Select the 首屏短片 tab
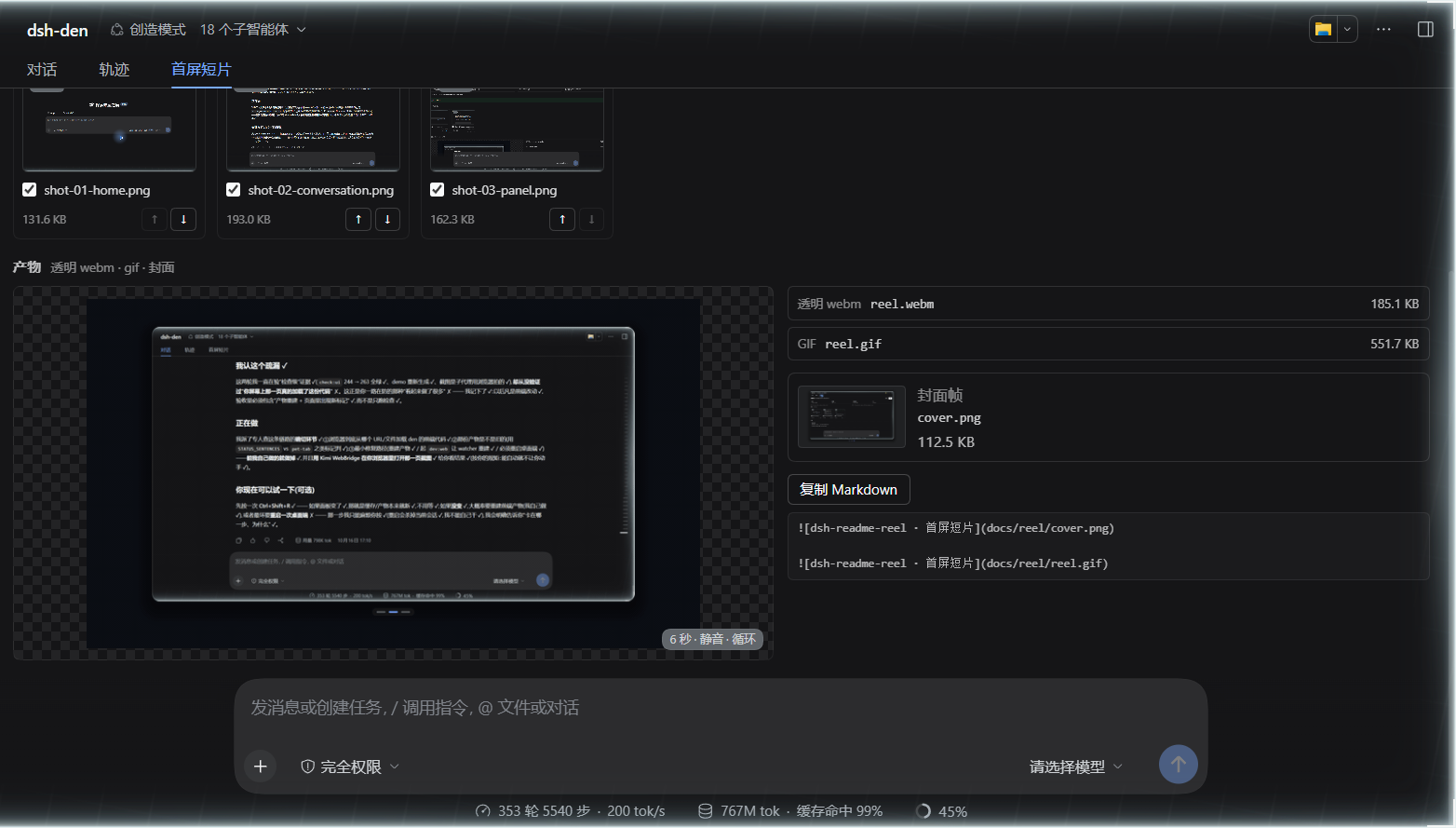1456x828 pixels. (x=201, y=70)
